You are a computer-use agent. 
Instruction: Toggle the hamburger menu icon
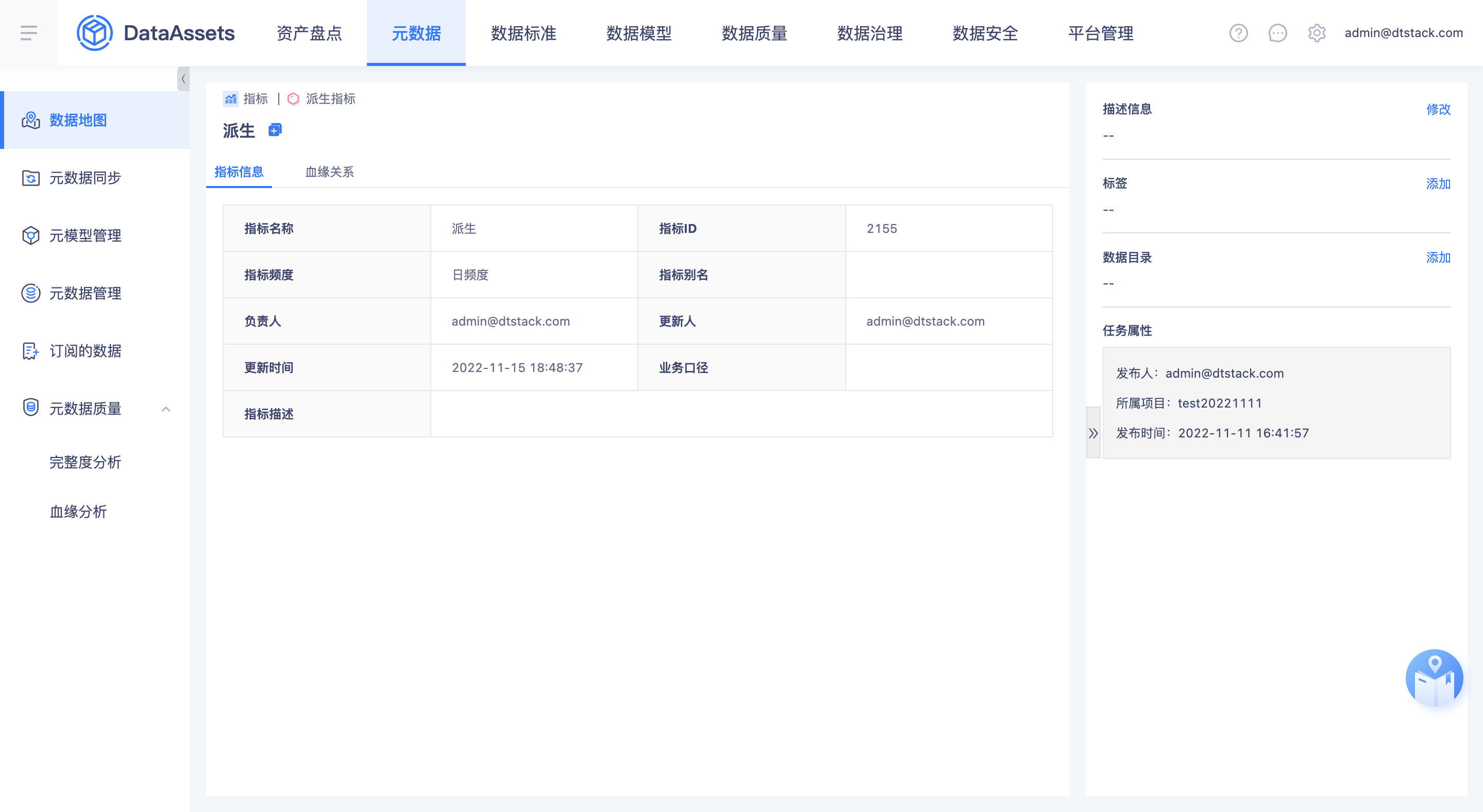(29, 33)
